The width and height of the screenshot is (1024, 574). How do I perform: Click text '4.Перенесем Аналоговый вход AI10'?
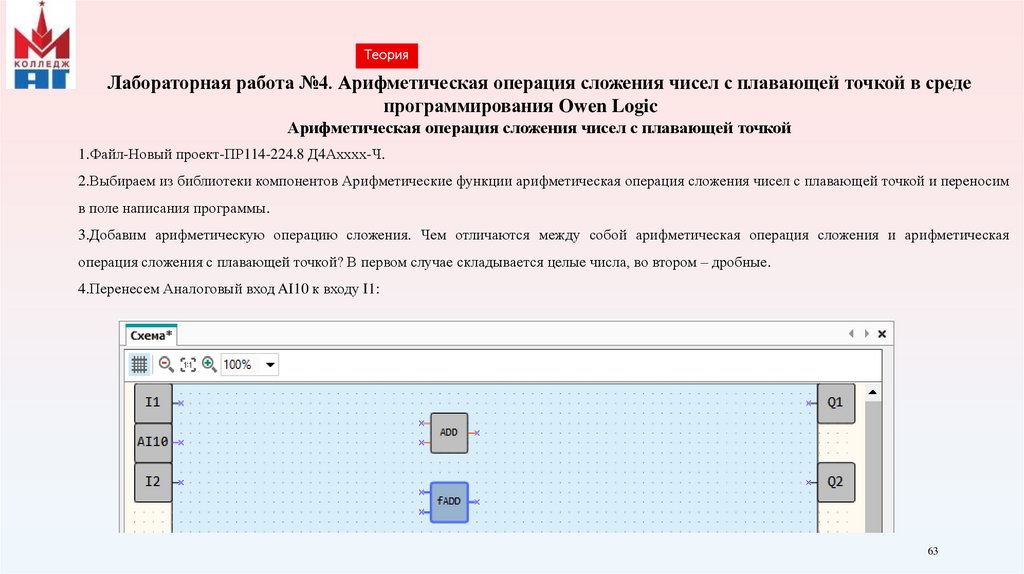193,289
